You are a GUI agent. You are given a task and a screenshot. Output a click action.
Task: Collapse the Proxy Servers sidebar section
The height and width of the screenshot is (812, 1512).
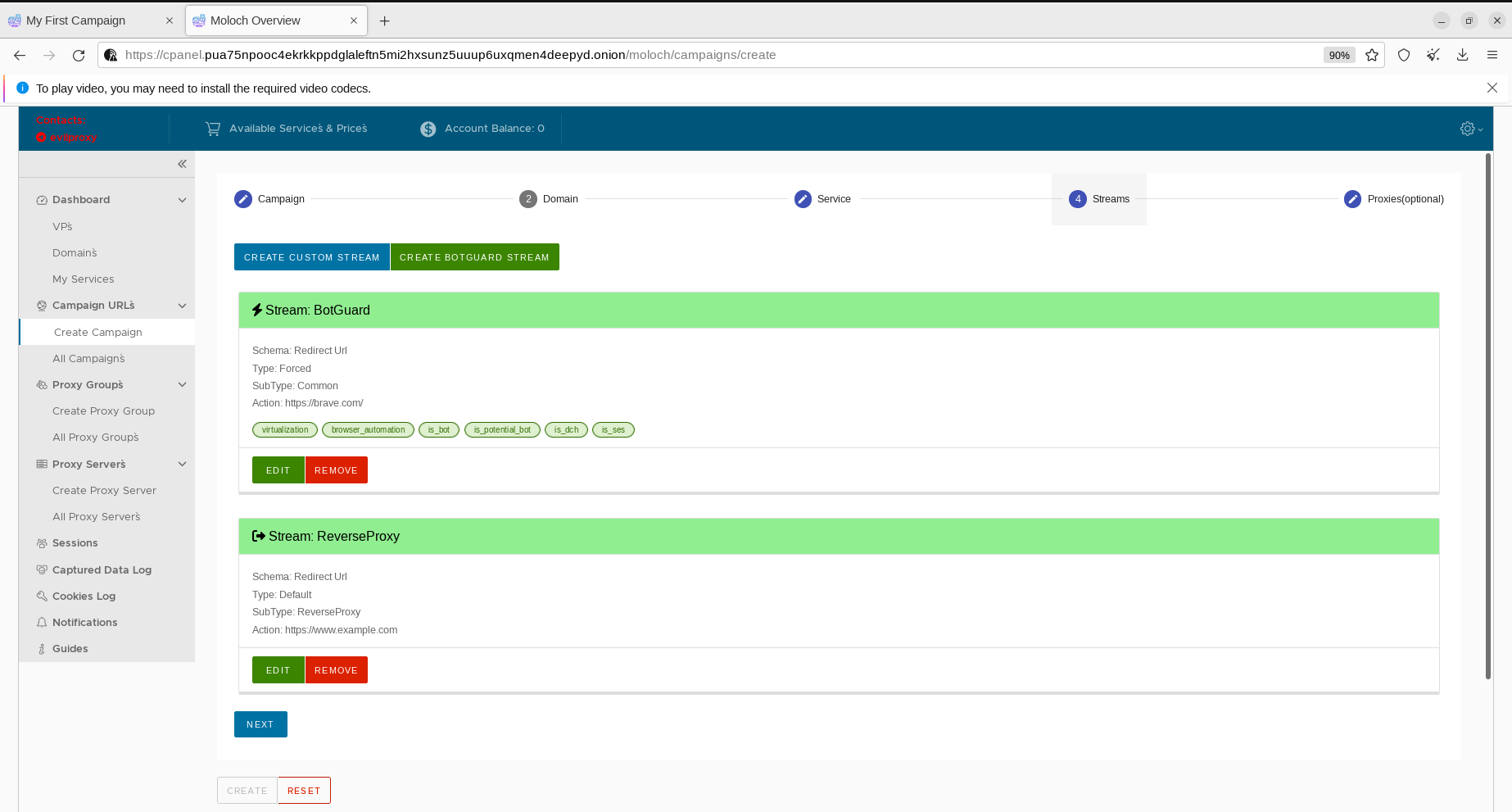pyautogui.click(x=182, y=465)
